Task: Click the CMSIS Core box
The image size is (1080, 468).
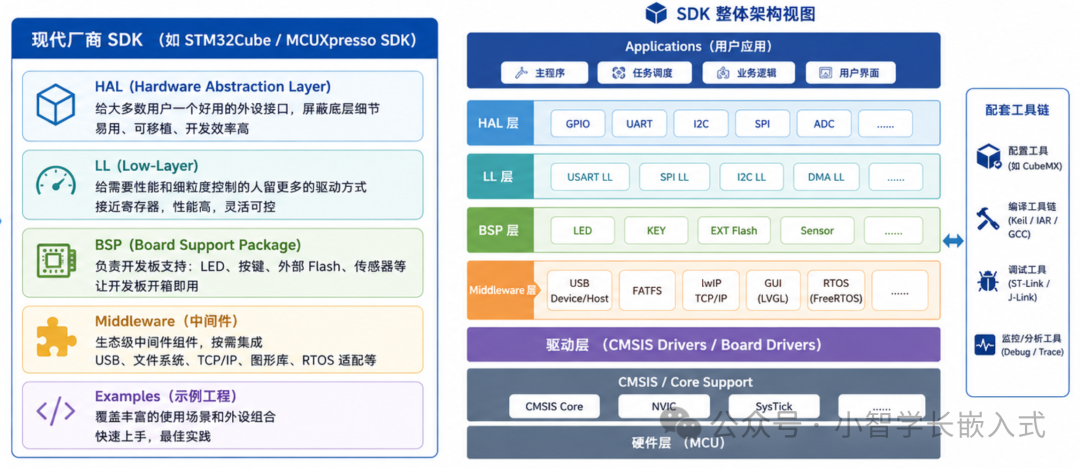Action: 554,406
